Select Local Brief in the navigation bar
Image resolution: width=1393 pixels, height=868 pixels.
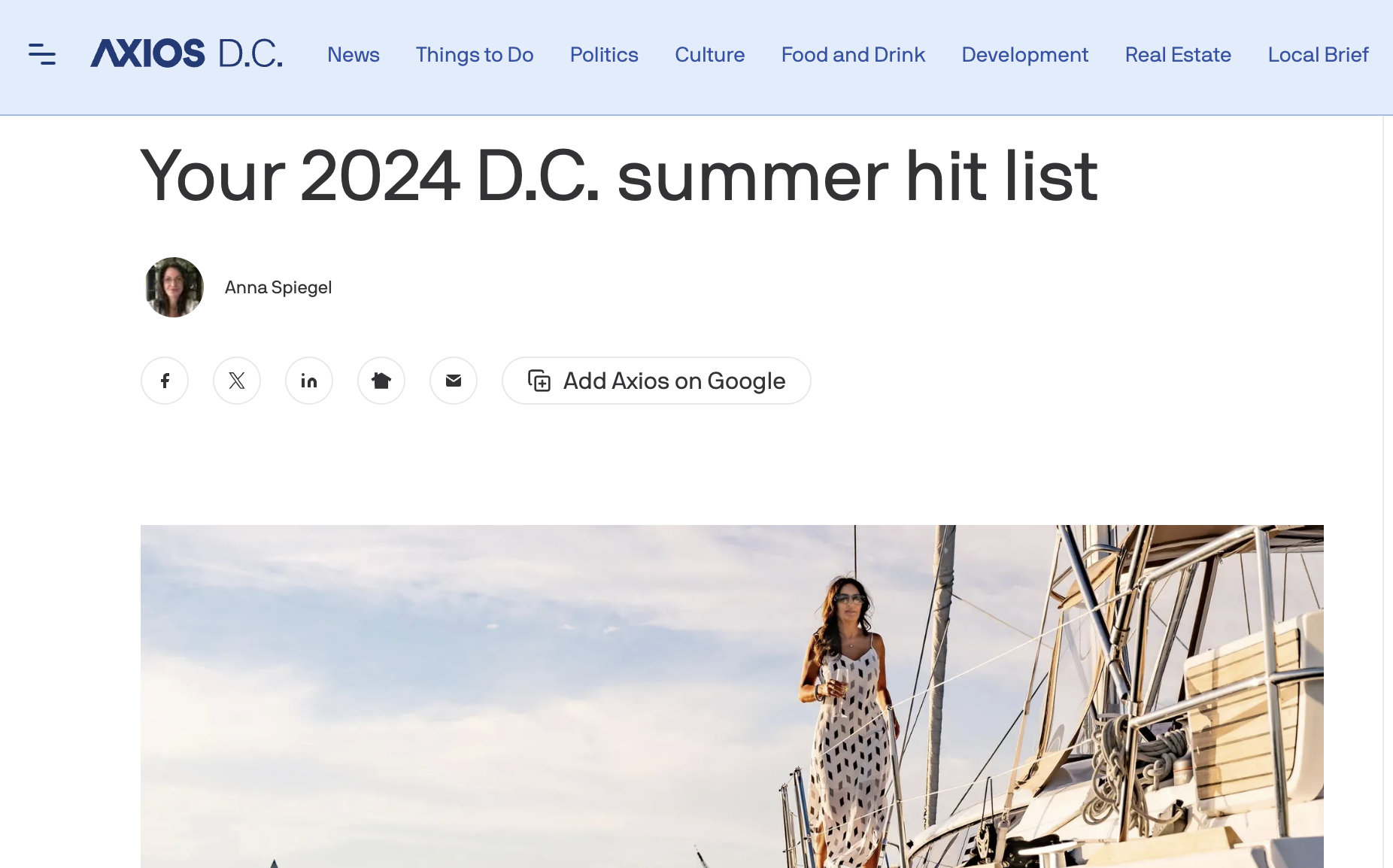point(1318,55)
